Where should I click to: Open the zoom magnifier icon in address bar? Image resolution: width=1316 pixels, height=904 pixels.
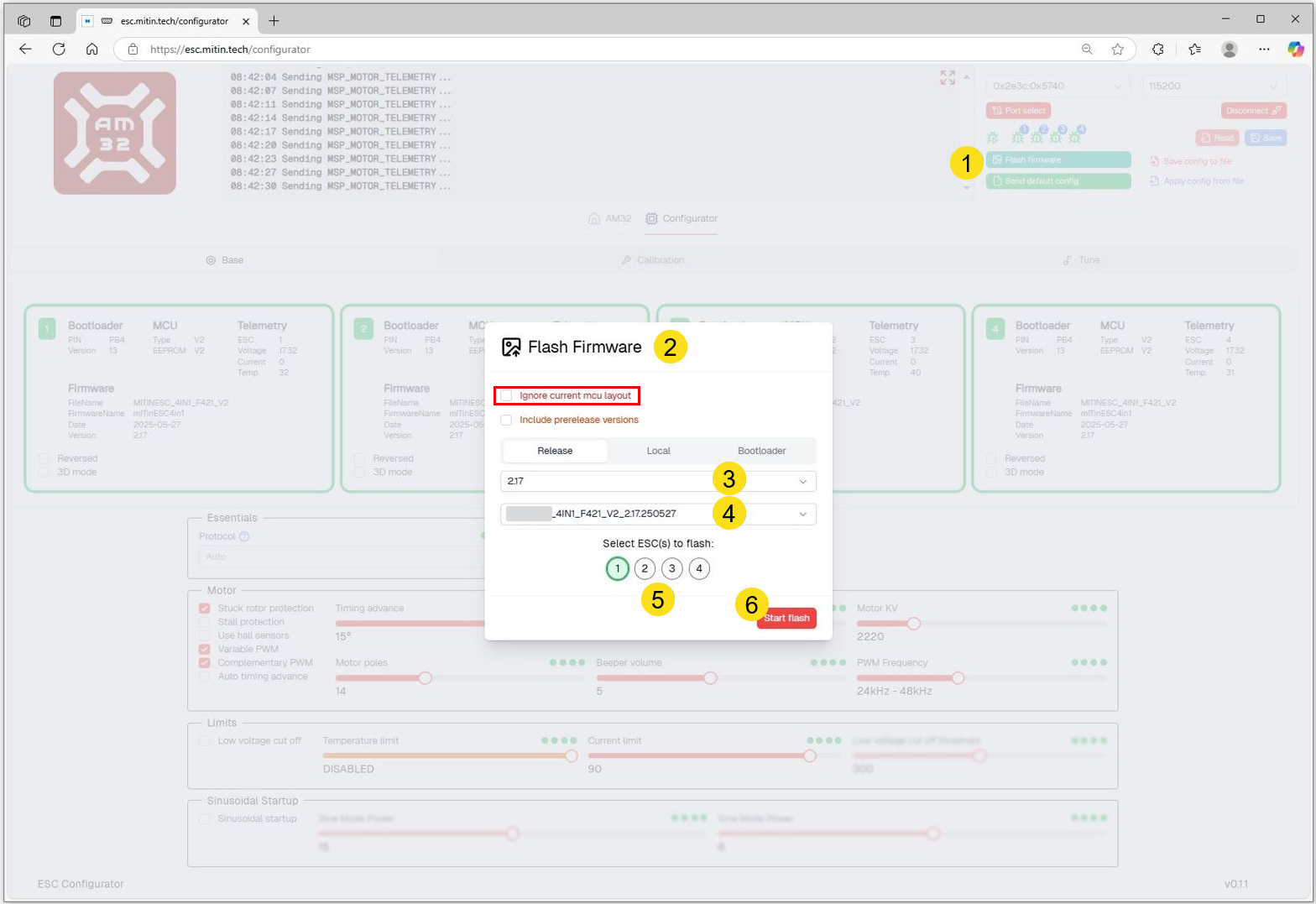[1087, 50]
